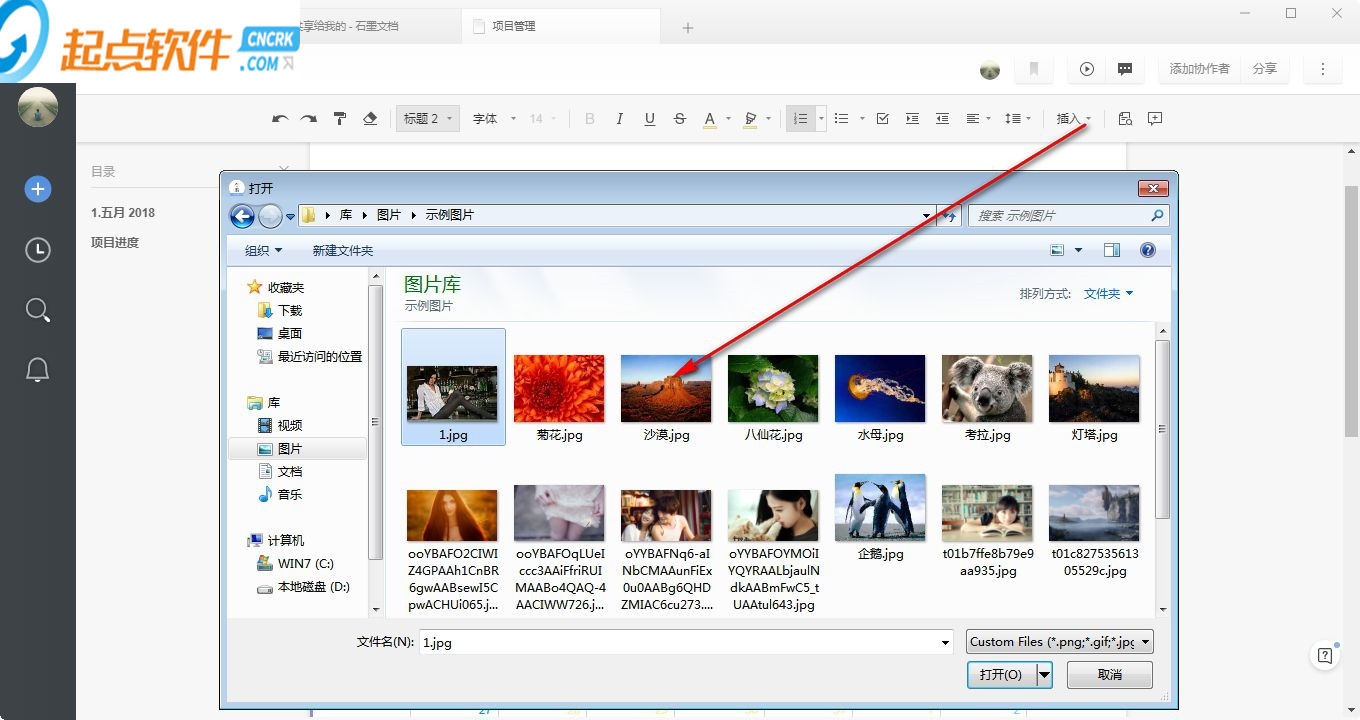Click the collaborator avatar in header
Viewport: 1360px width, 720px height.
(x=990, y=70)
